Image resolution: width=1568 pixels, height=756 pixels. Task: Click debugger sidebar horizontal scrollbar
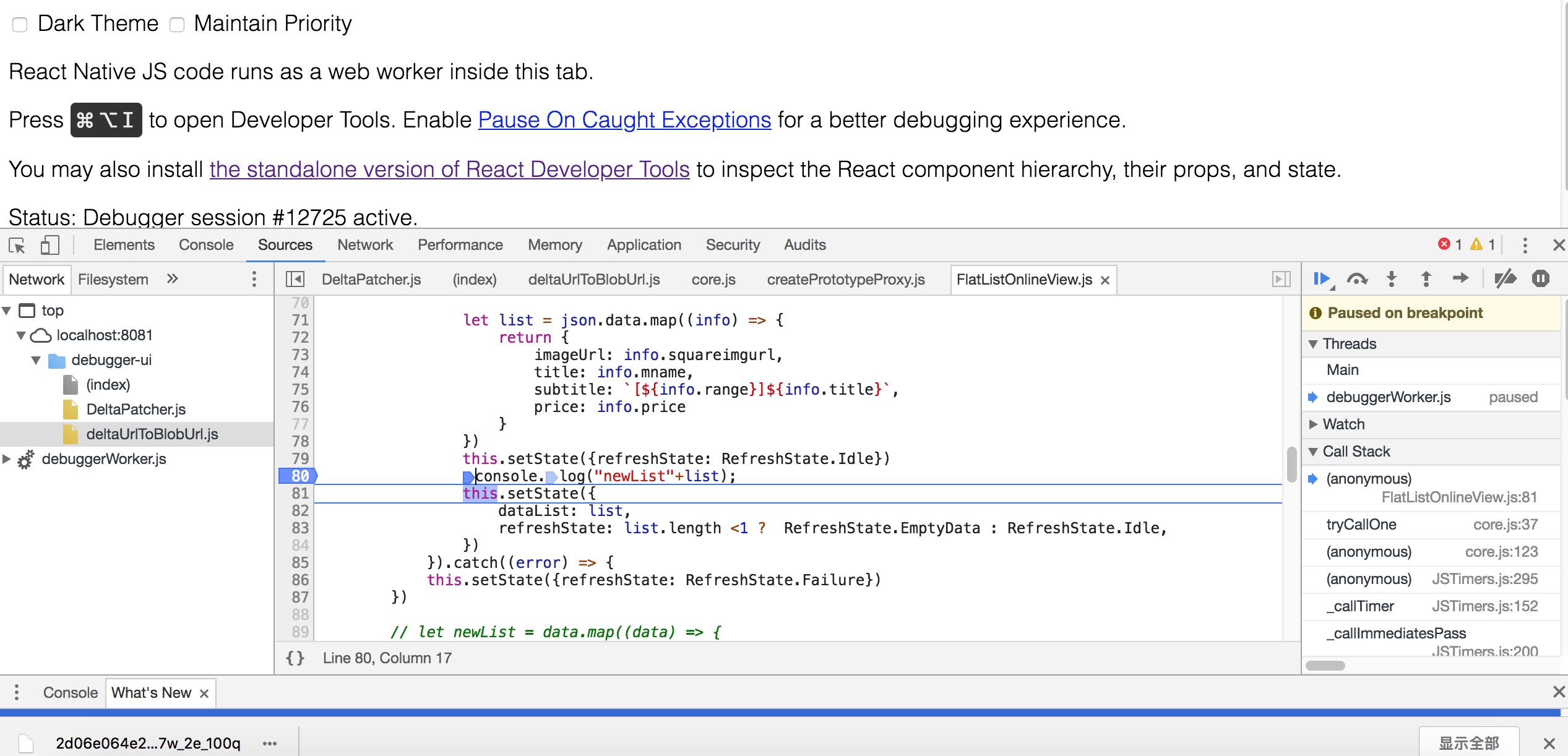(1325, 666)
